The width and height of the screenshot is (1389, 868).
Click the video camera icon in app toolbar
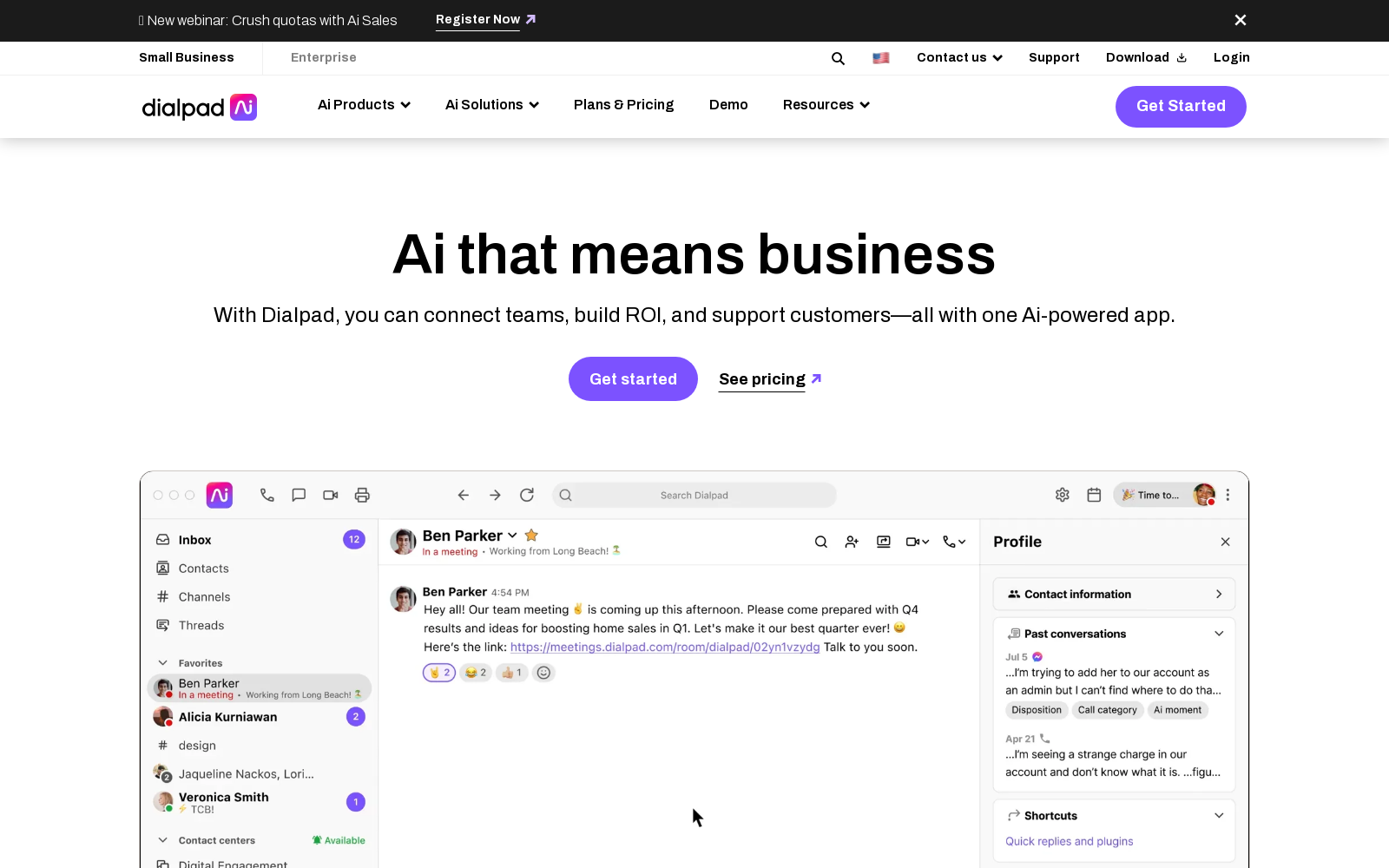coord(331,495)
